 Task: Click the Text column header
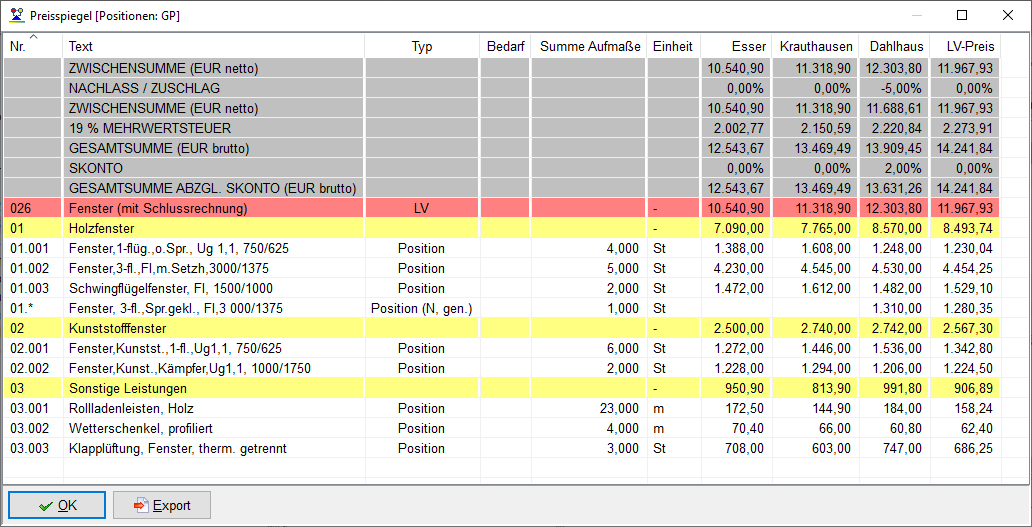[213, 46]
